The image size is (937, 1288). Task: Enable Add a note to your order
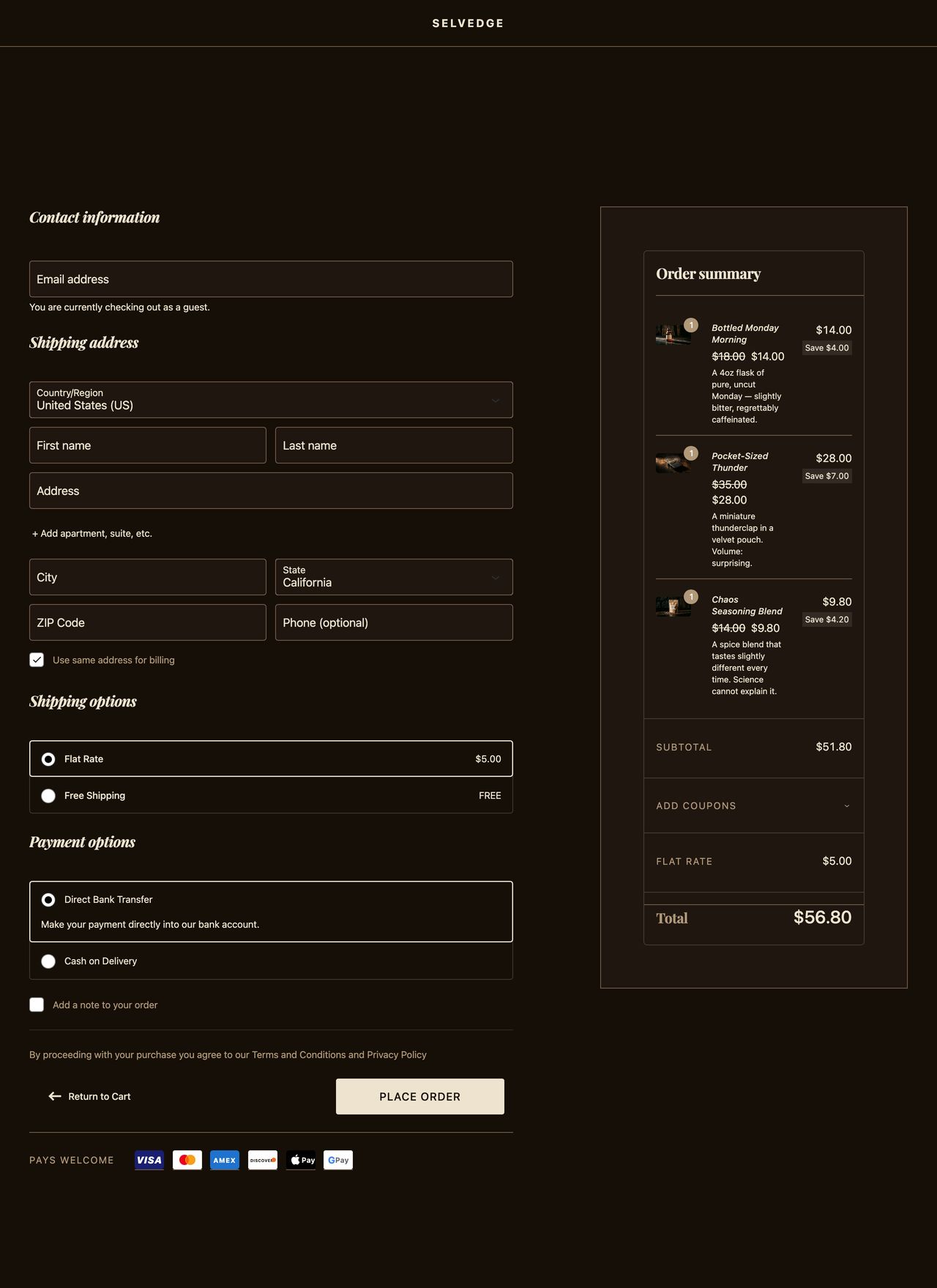click(37, 1005)
